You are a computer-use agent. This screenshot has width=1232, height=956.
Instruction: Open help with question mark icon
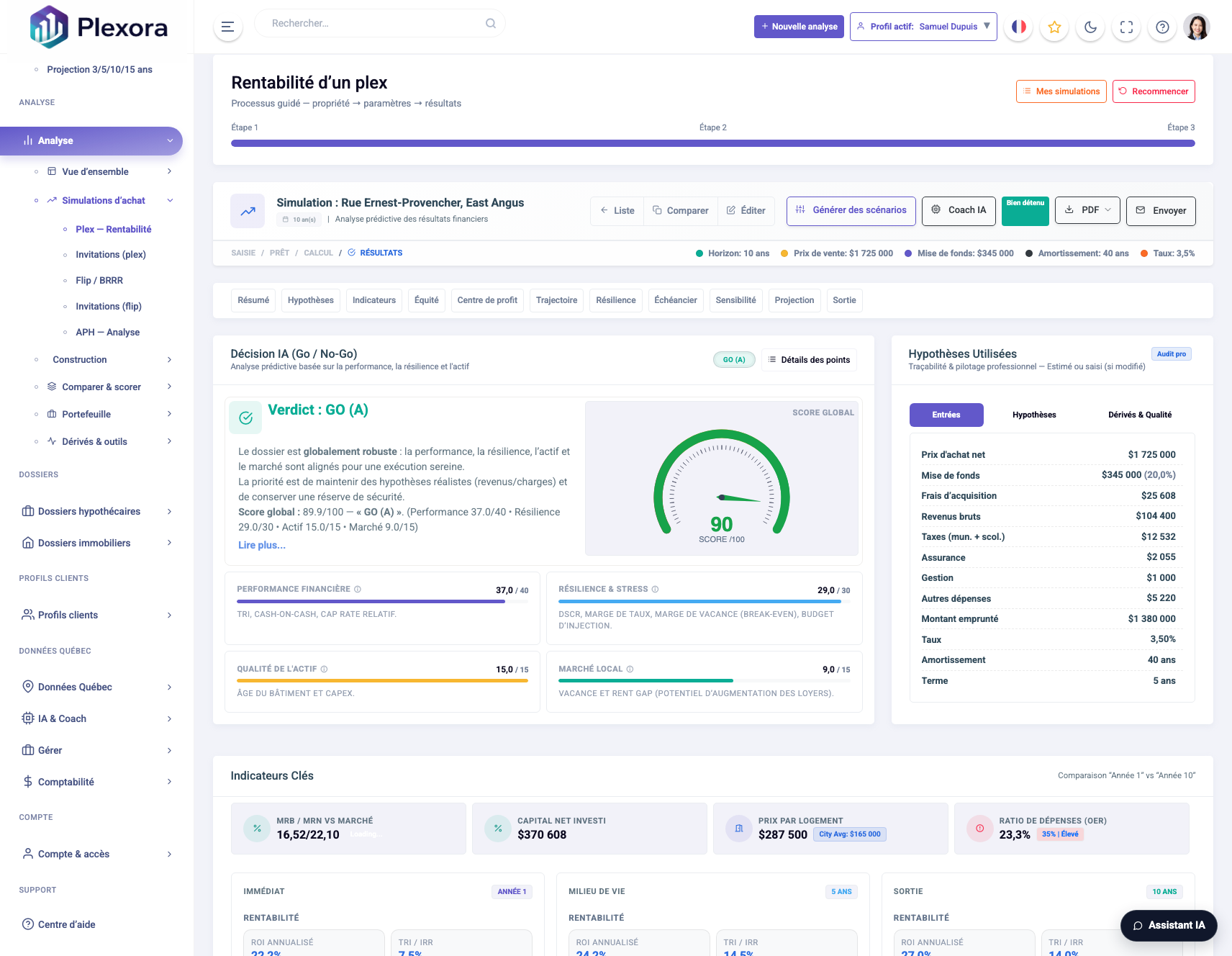click(1162, 27)
